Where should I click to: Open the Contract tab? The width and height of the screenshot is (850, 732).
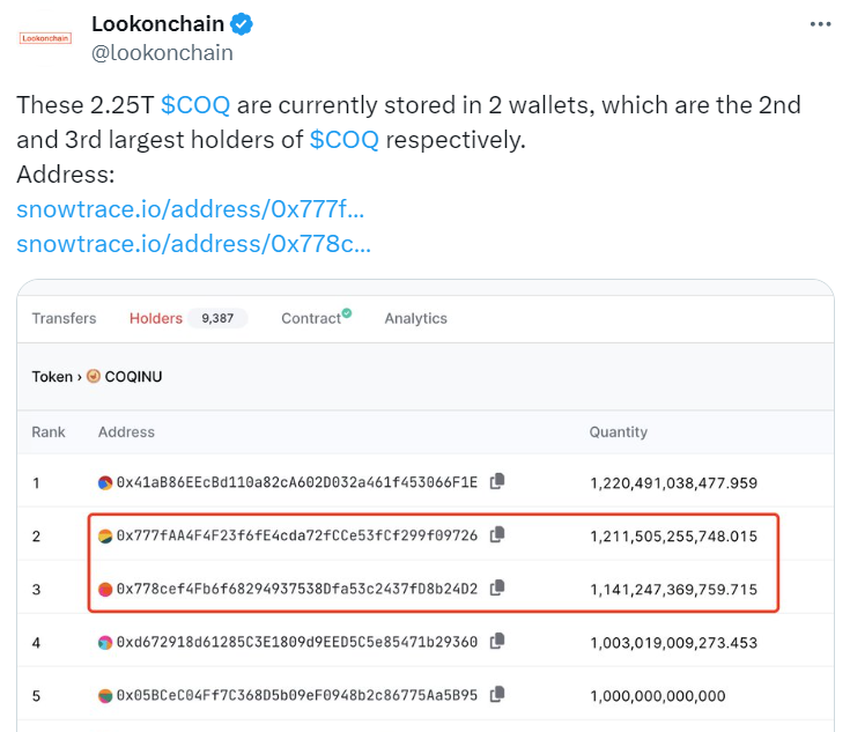click(x=312, y=318)
